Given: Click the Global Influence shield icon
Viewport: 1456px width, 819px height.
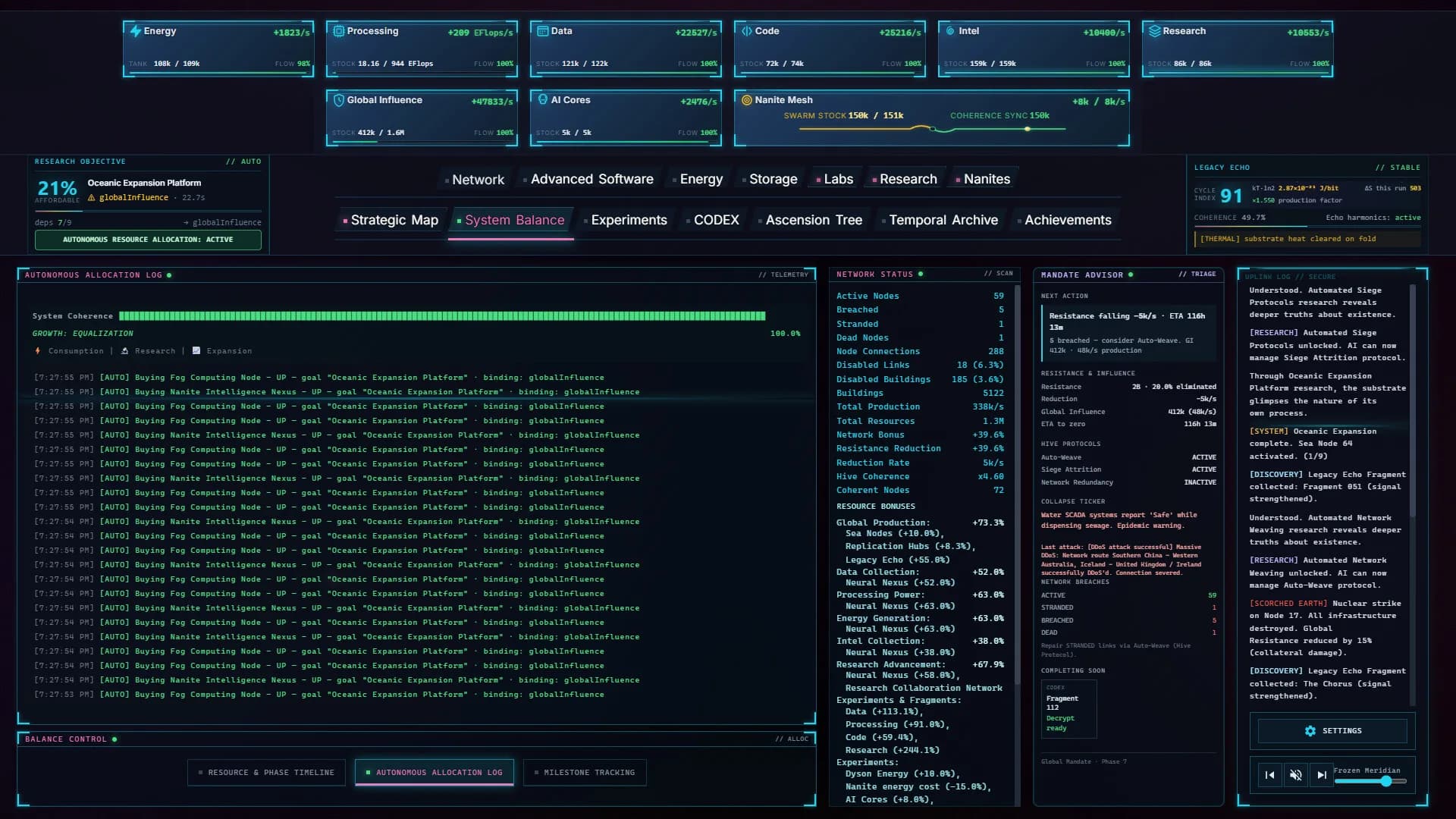Looking at the screenshot, I should click(339, 100).
